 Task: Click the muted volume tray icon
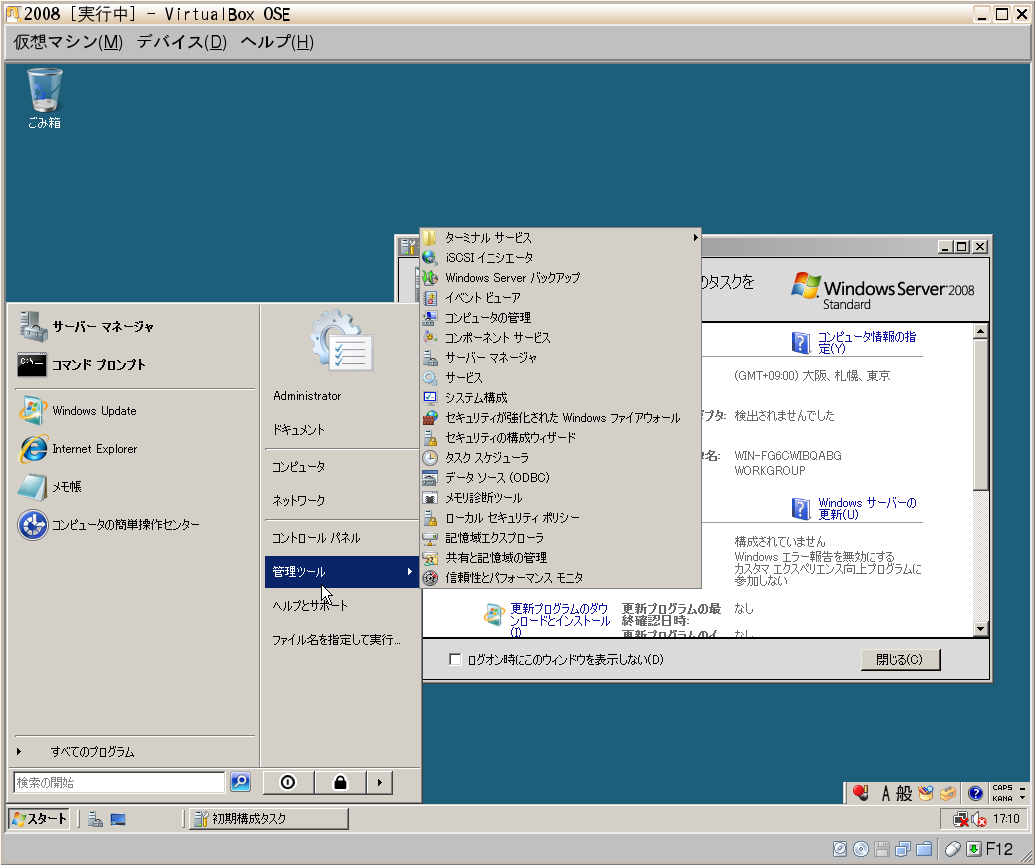click(979, 819)
